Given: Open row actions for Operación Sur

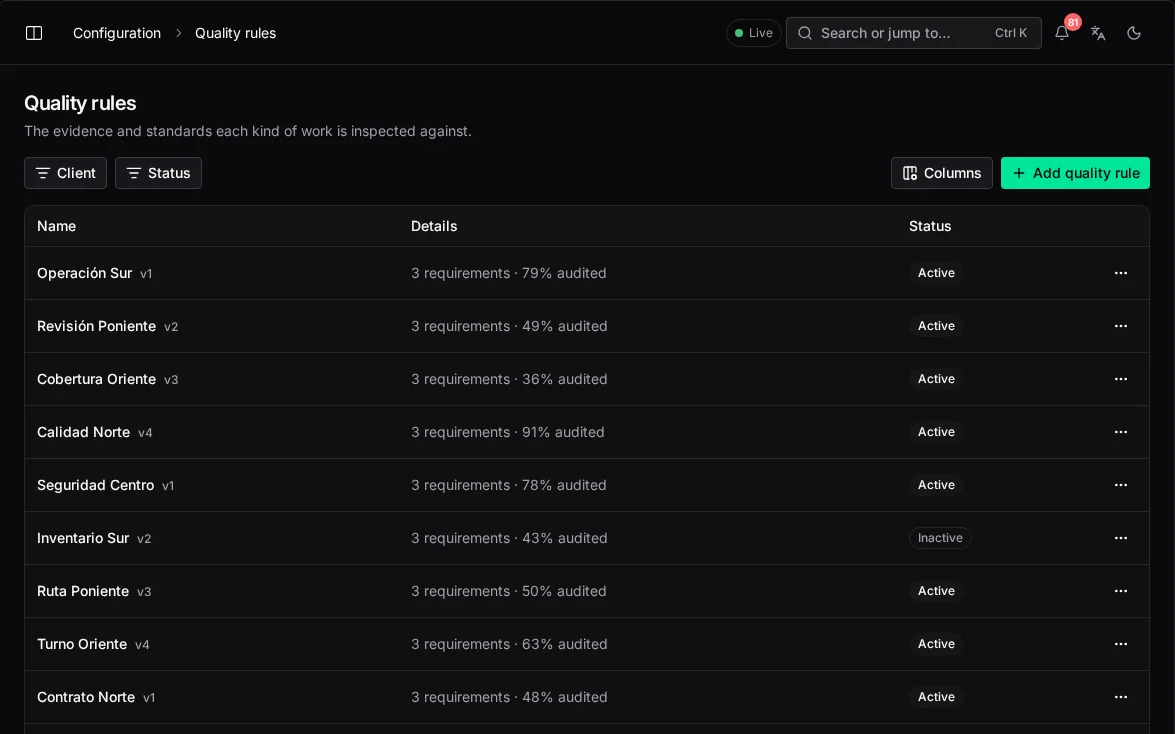Looking at the screenshot, I should 1120,273.
